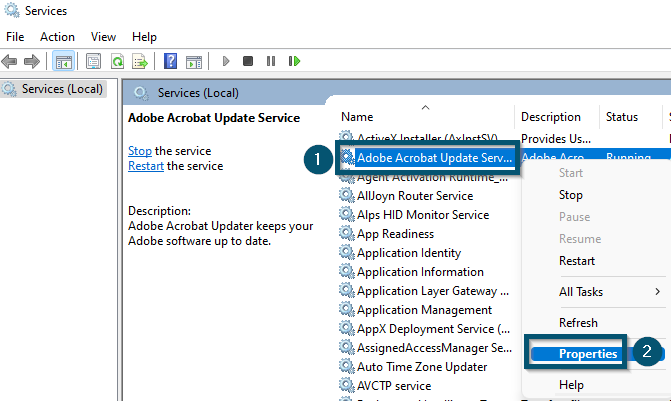Select the Adobe Acrobat Update Service row
Image resolution: width=671 pixels, height=401 pixels.
434,157
